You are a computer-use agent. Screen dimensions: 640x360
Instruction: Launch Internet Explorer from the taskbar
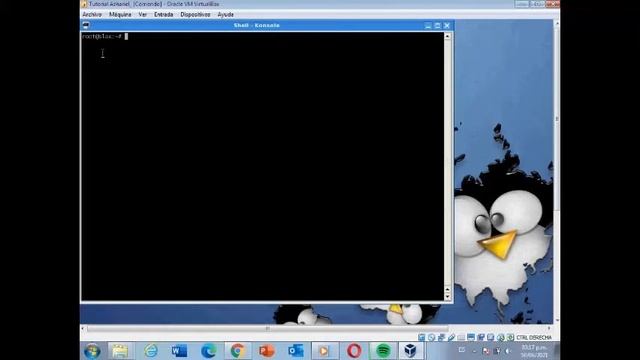click(151, 351)
